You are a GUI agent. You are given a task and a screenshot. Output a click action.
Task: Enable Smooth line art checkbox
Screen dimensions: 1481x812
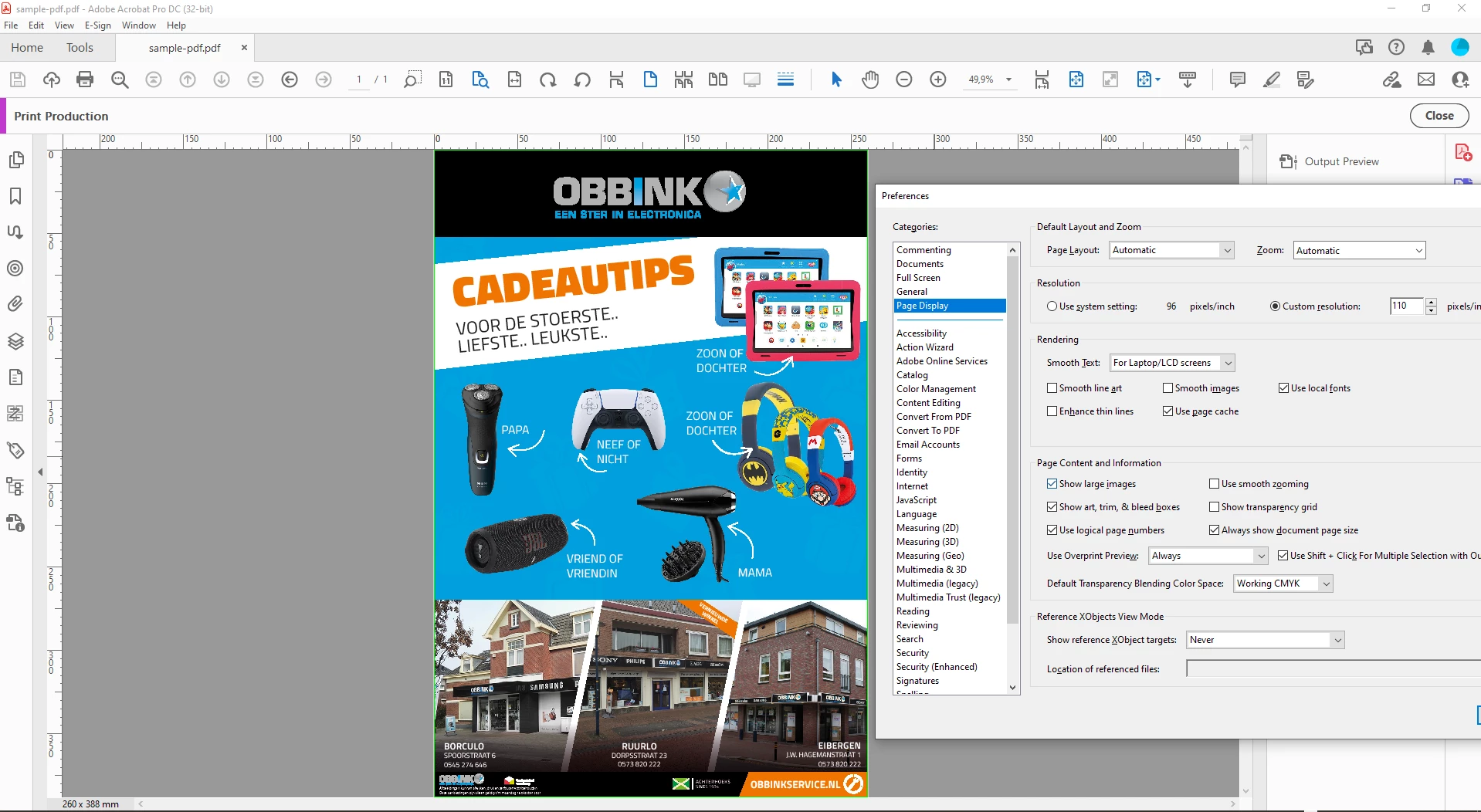(1052, 388)
